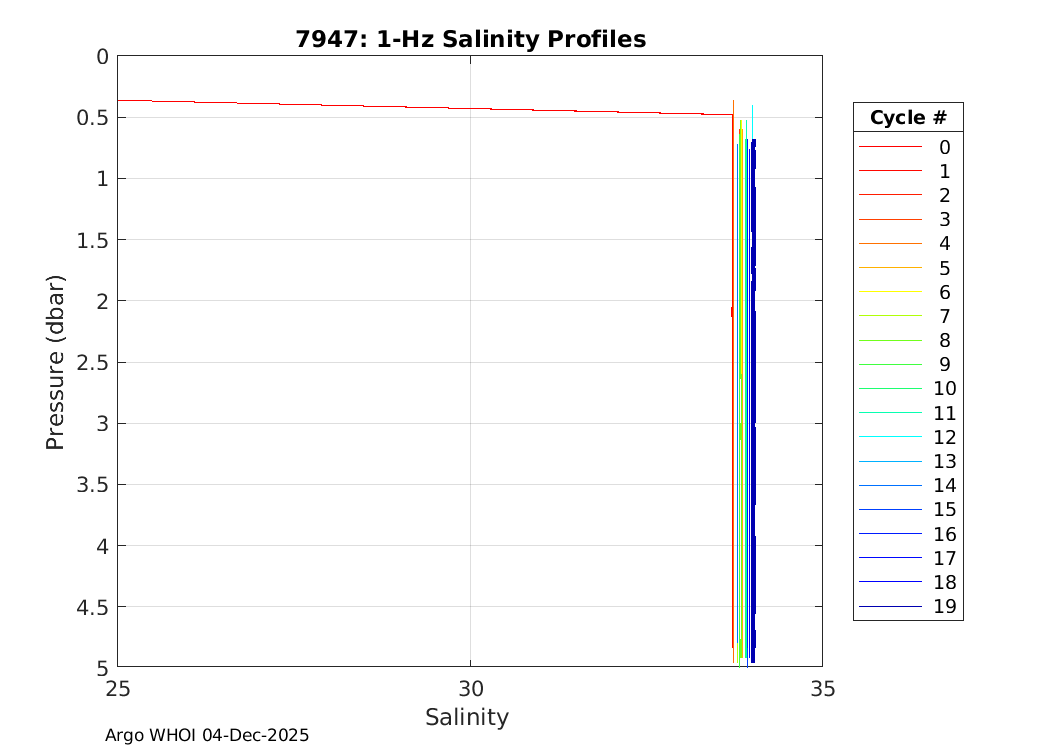This screenshot has height=750, width=1050.
Task: Select the cycle 9 green legend line
Action: 889,365
